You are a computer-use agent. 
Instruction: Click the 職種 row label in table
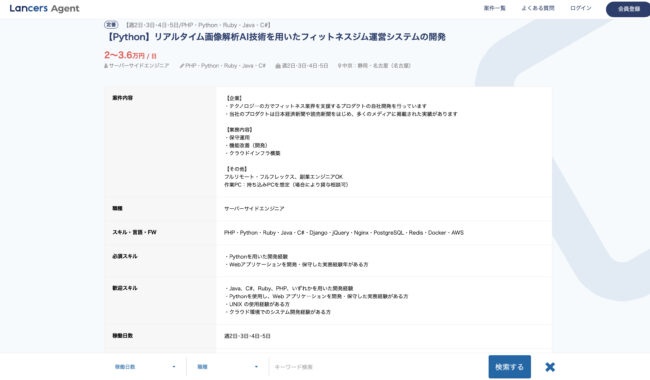pos(117,208)
